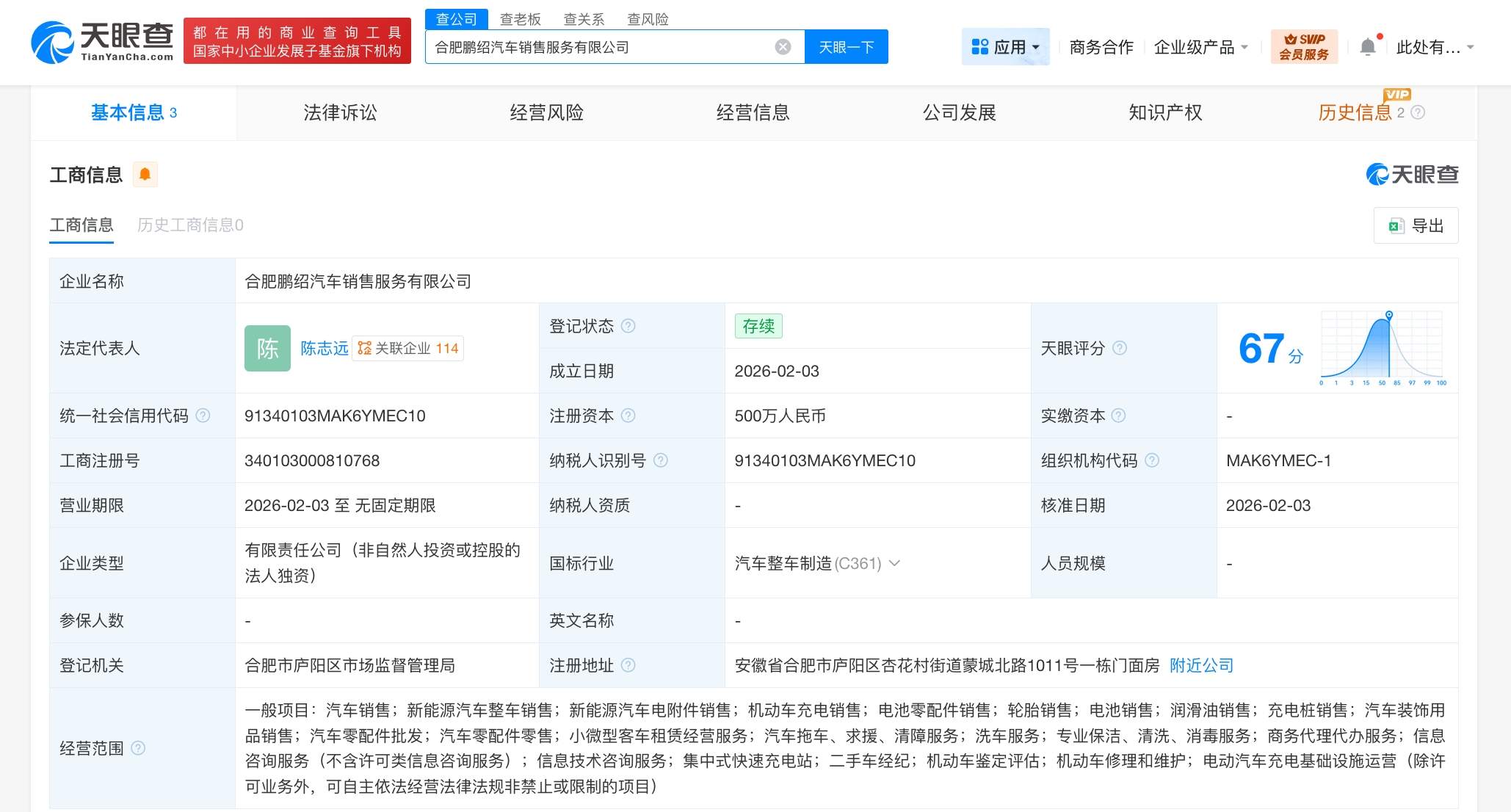Click the help icon beside 经营范围
1511x812 pixels.
138,750
